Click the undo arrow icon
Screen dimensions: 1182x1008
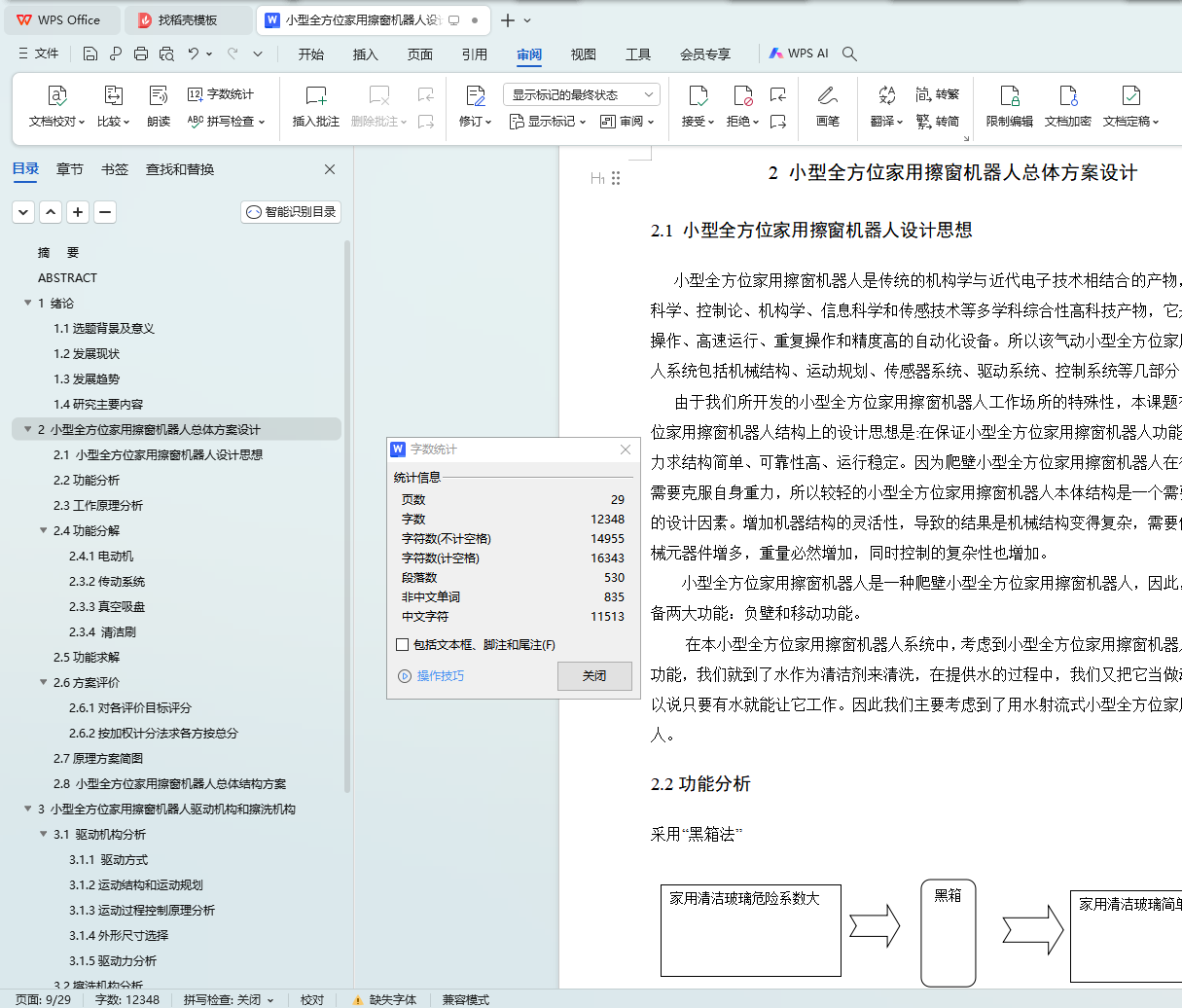click(194, 54)
